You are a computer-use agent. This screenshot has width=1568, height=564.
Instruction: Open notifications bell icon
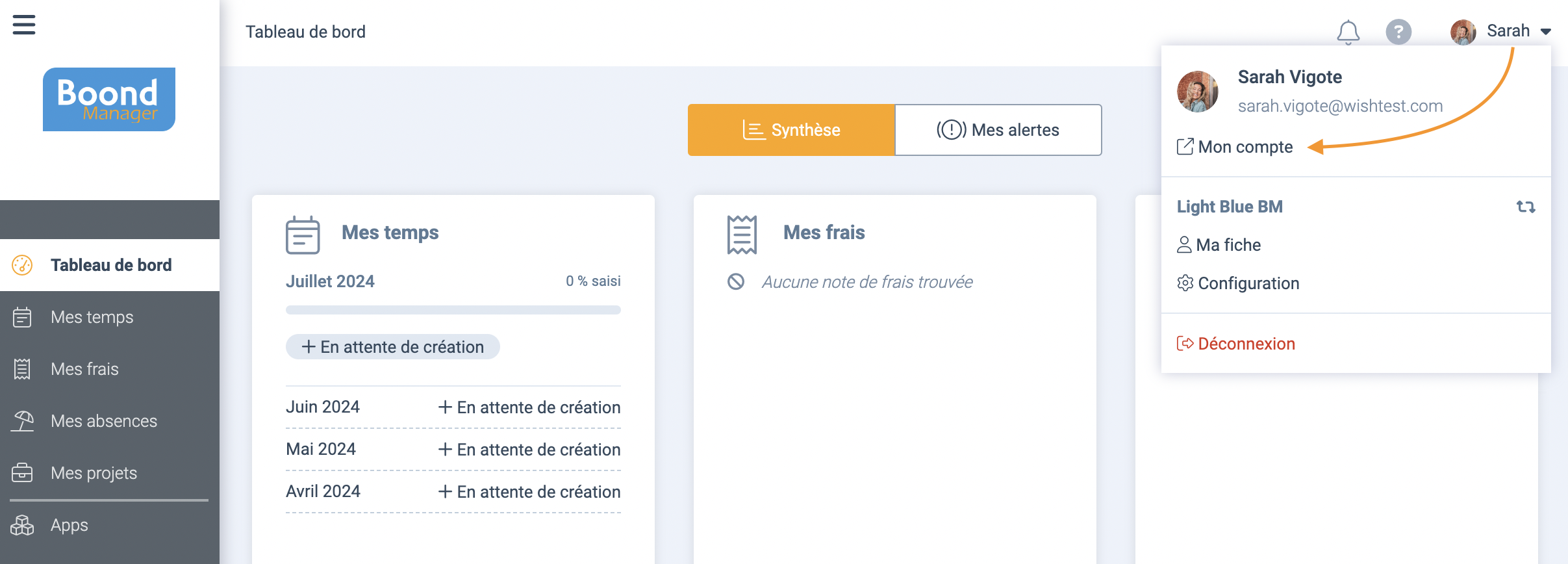(x=1348, y=32)
